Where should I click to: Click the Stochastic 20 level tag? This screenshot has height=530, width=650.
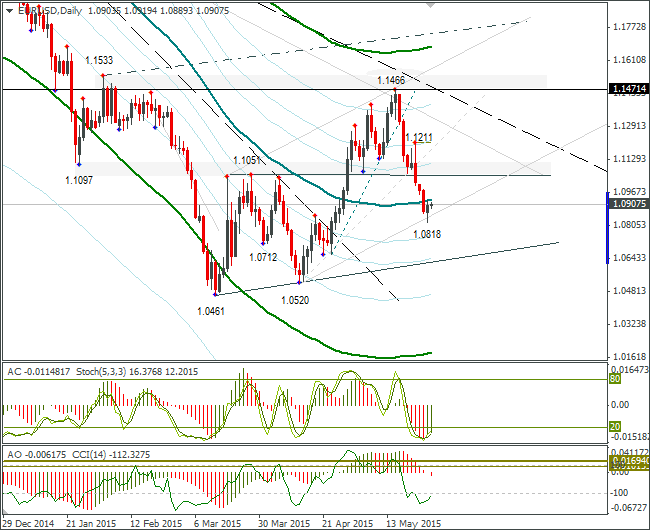point(615,427)
